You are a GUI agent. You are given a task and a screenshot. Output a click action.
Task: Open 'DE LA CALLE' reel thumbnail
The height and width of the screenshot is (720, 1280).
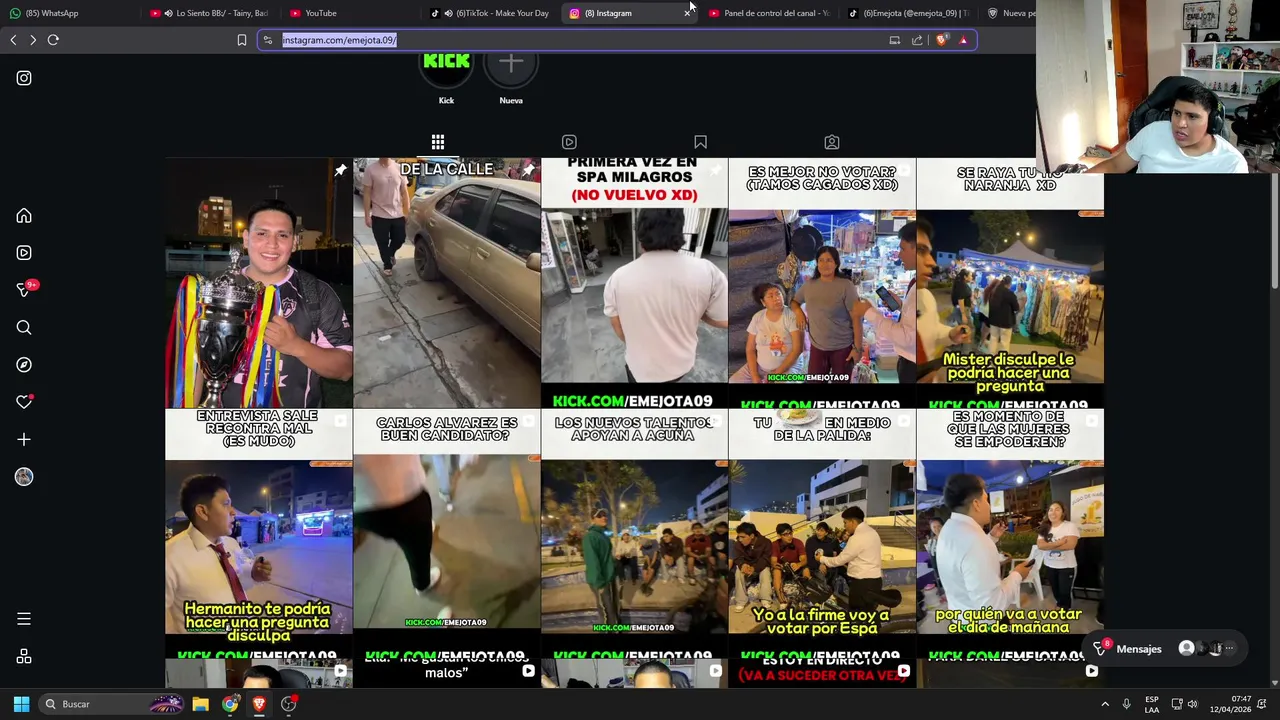447,283
